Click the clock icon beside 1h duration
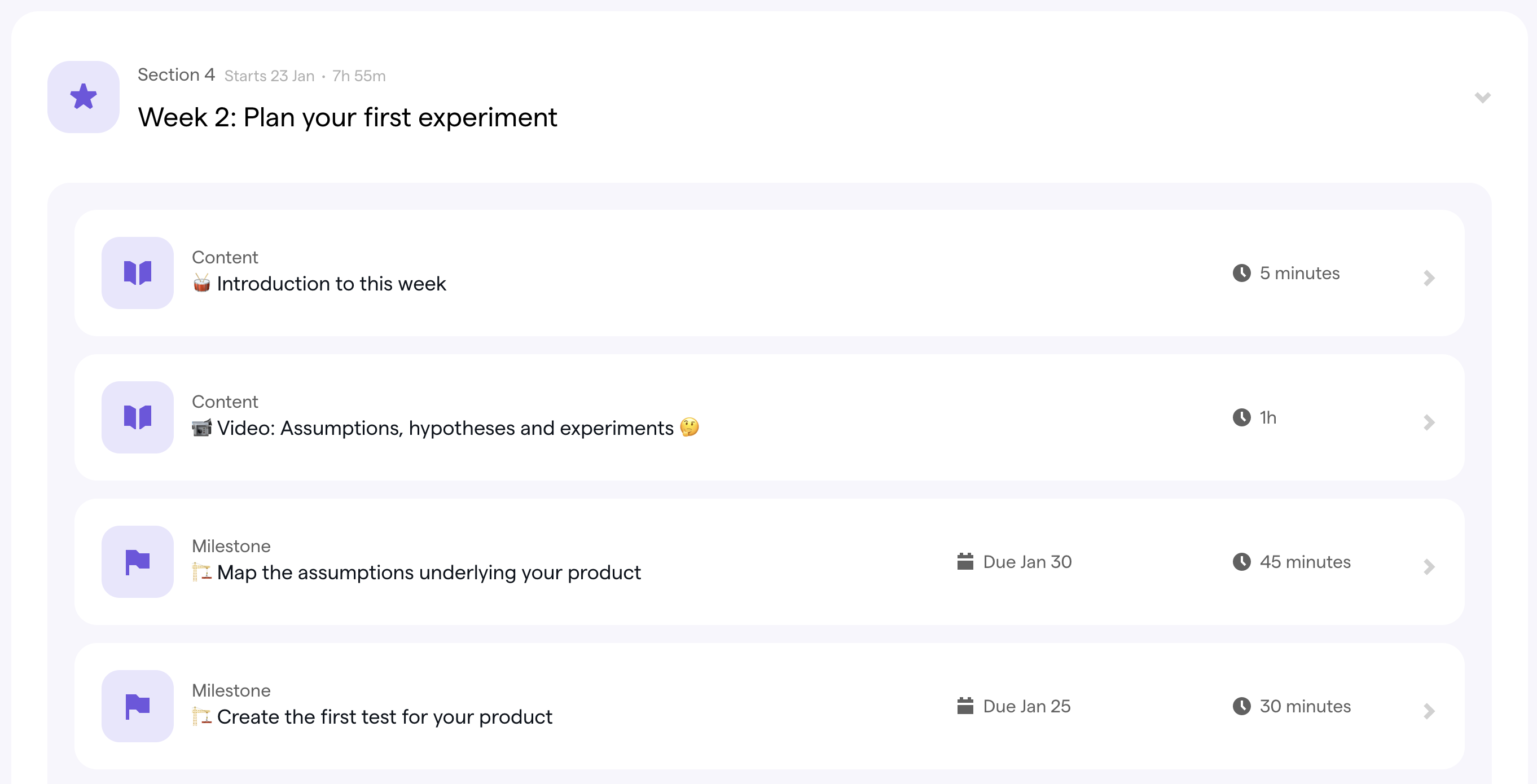This screenshot has height=784, width=1537. 1241,417
